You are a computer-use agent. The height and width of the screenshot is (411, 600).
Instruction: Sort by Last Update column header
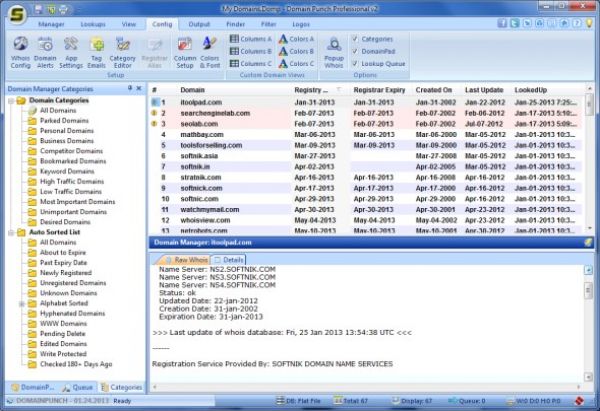tap(484, 90)
